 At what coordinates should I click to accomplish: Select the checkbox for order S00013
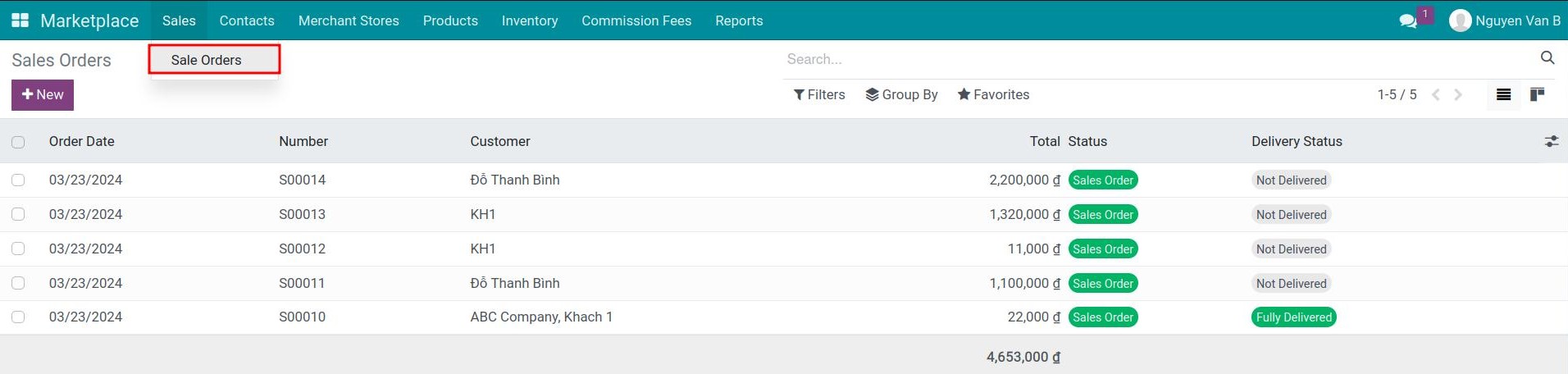(x=18, y=215)
